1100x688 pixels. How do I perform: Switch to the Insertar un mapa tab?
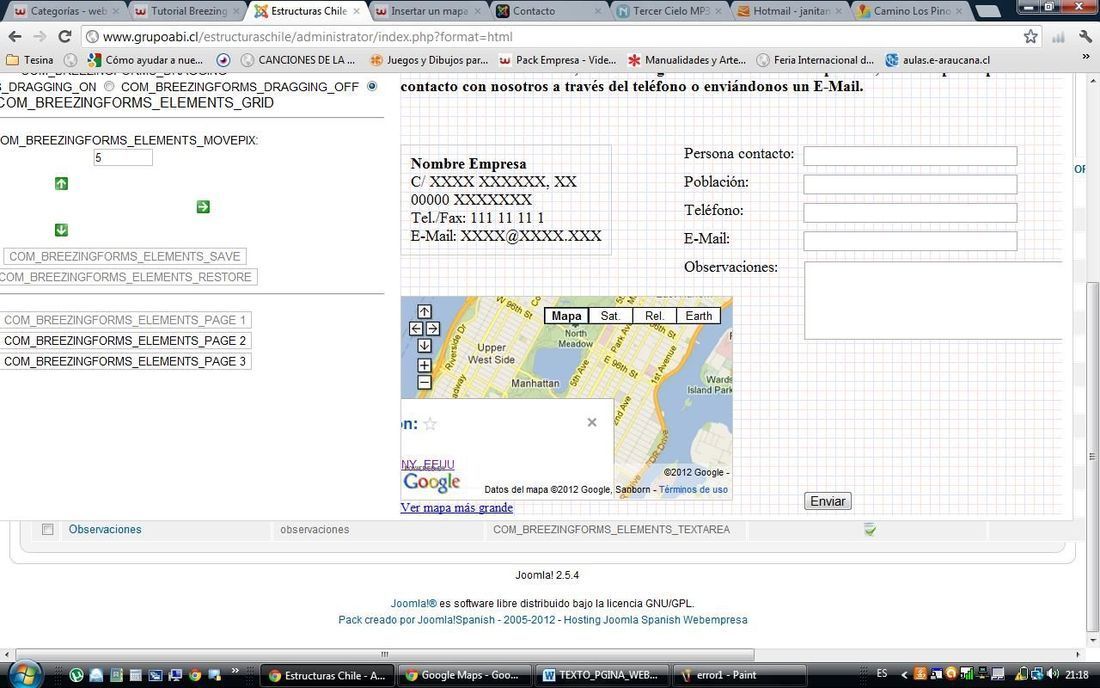click(428, 11)
